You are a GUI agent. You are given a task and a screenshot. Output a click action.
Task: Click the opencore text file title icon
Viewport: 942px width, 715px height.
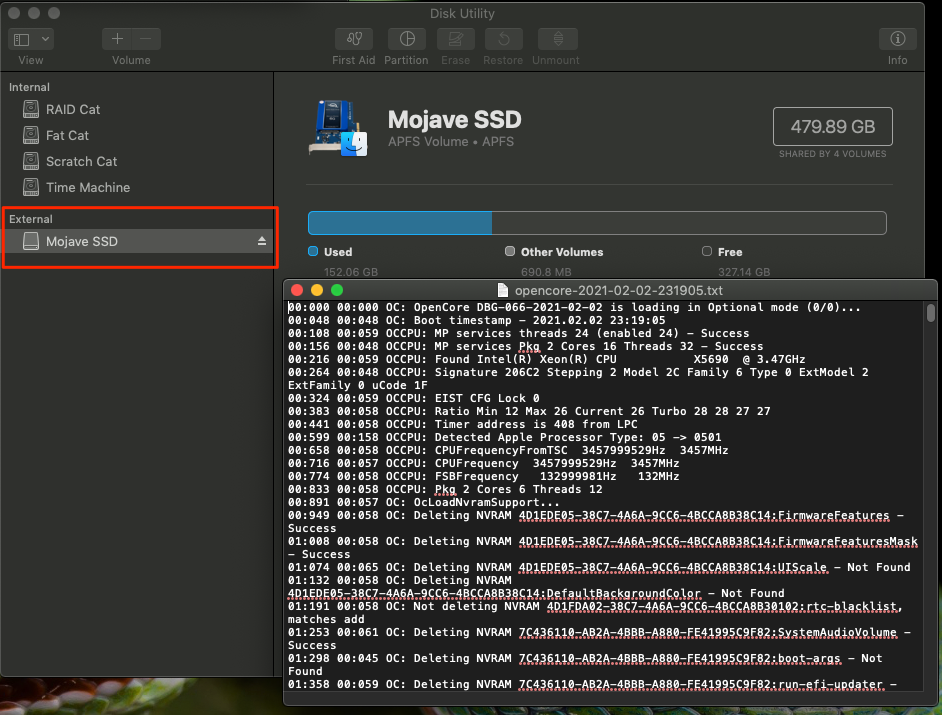coord(503,290)
